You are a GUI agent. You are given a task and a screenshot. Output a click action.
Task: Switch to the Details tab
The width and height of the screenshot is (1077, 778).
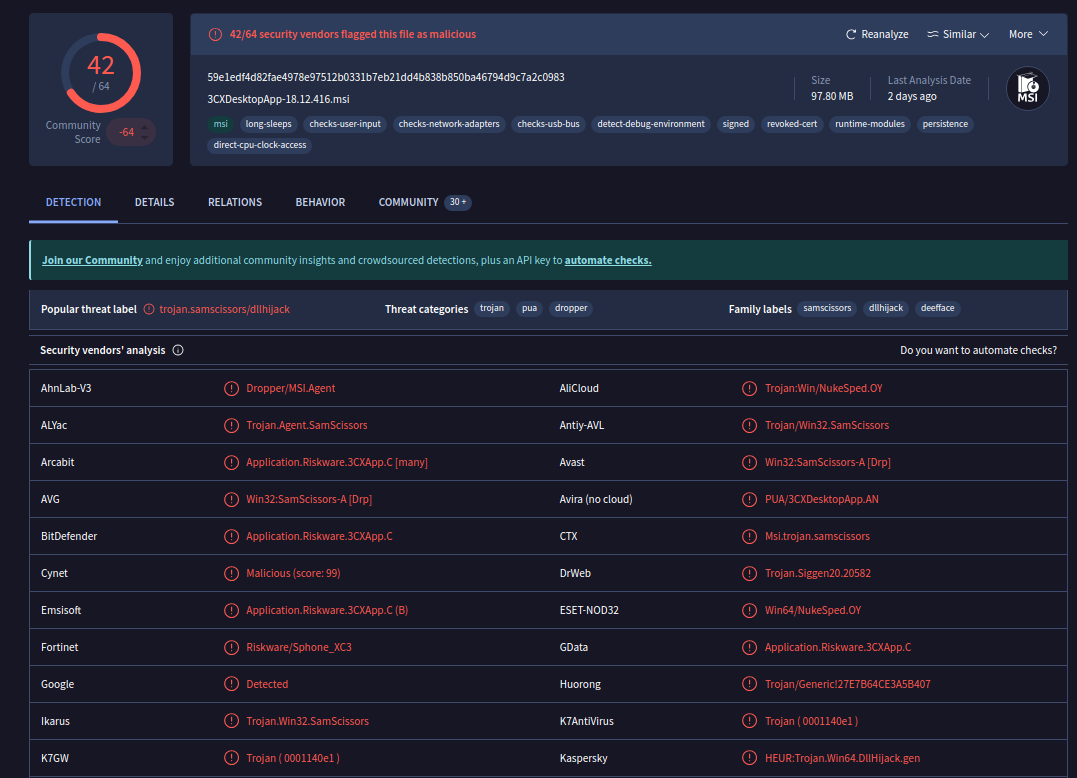[154, 202]
